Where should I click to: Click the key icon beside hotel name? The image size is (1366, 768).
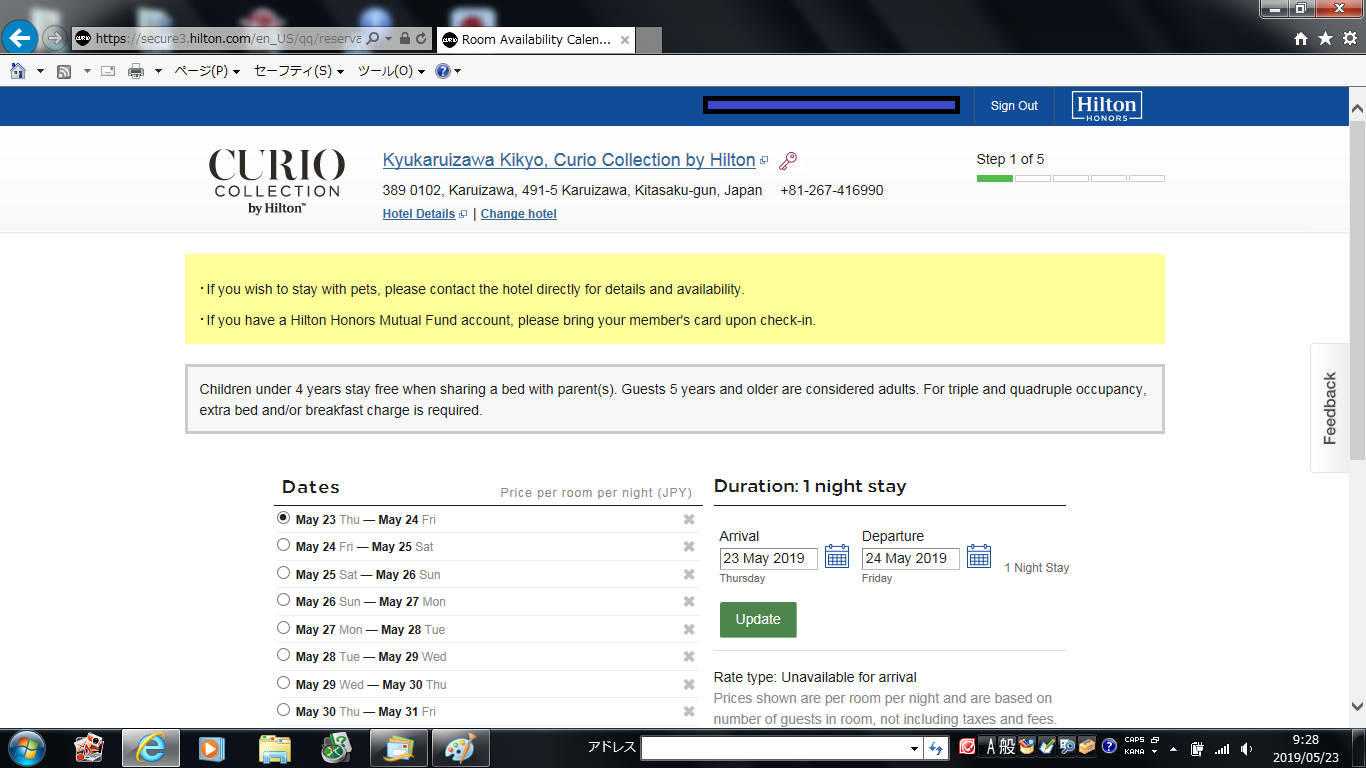tap(788, 161)
